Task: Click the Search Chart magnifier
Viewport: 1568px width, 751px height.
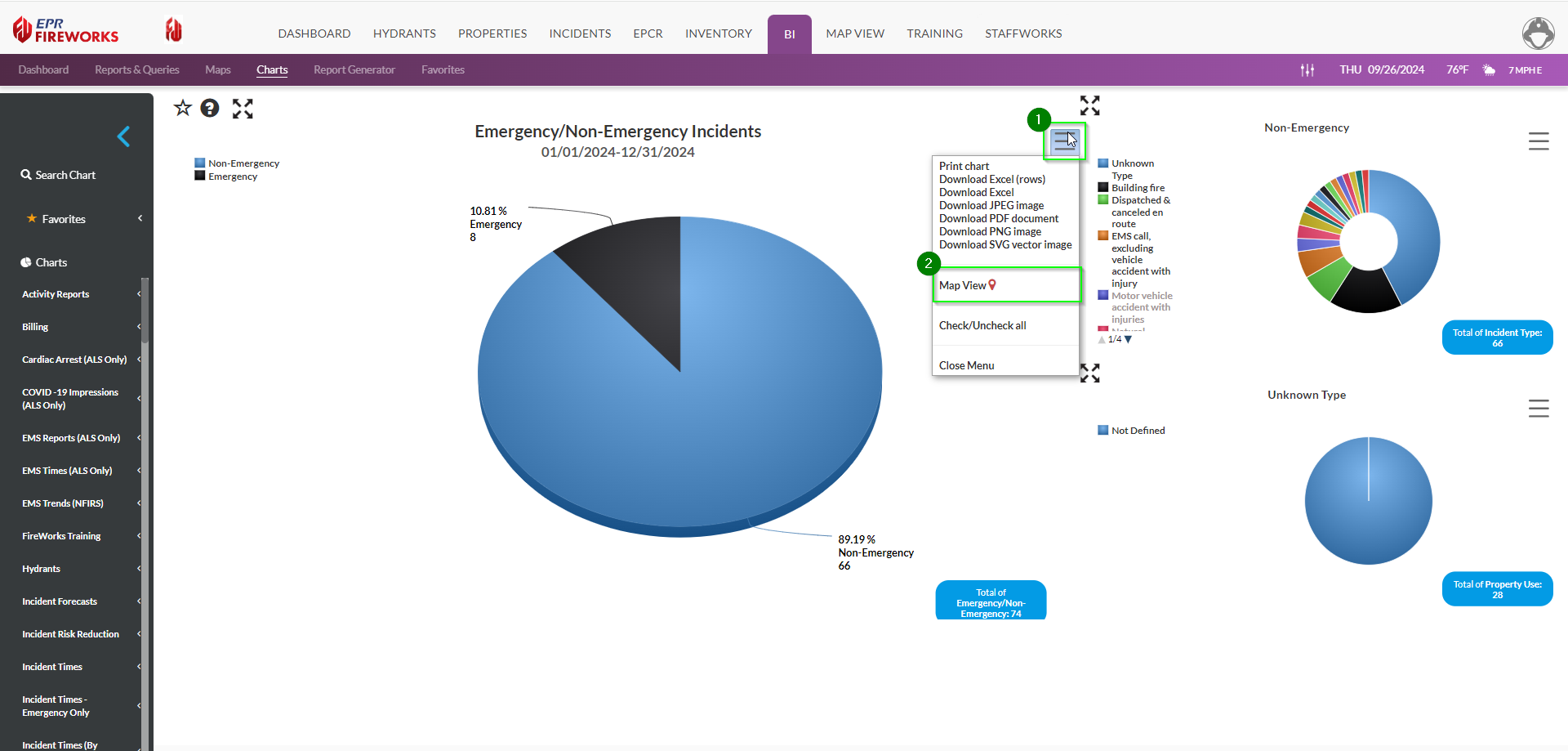Action: (x=27, y=175)
